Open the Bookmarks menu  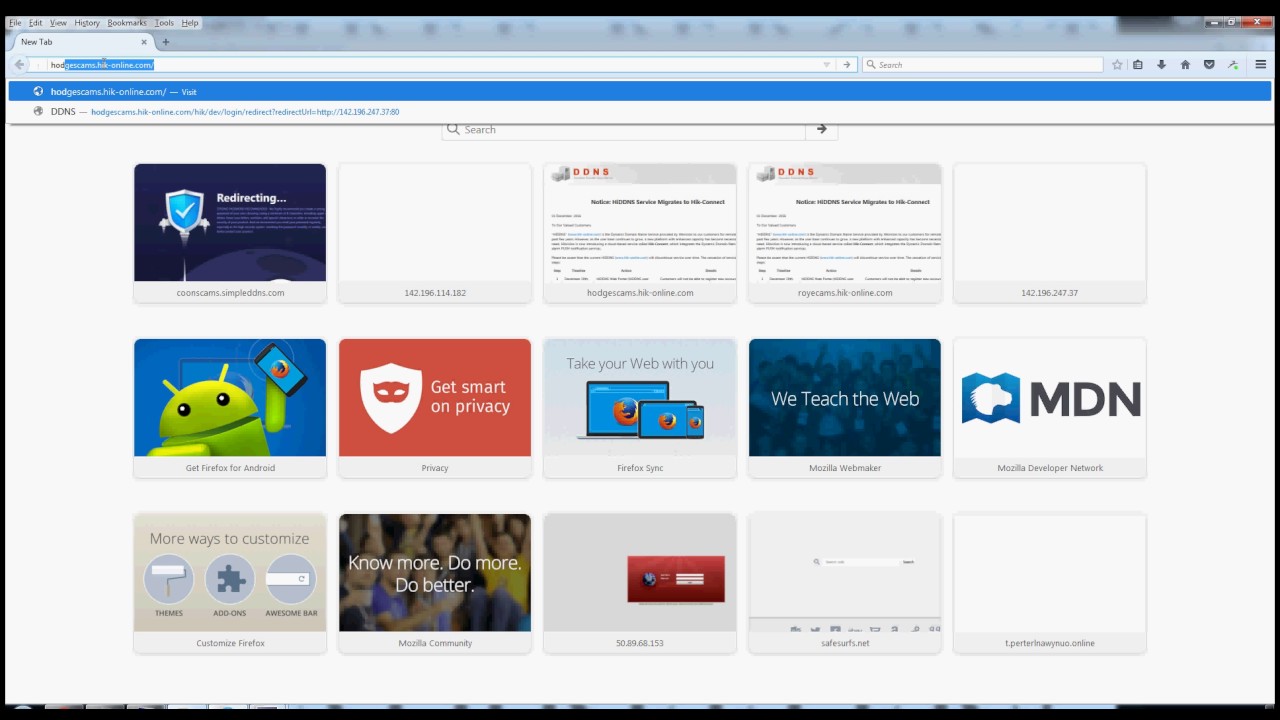127,22
